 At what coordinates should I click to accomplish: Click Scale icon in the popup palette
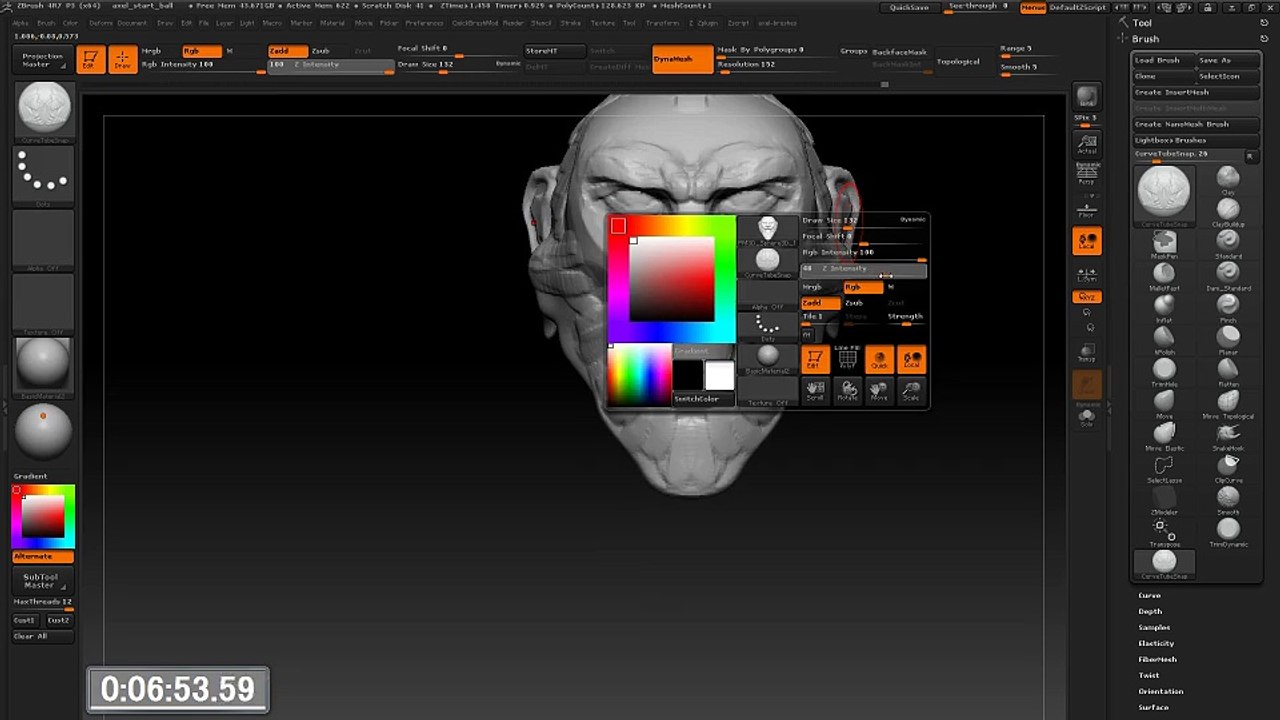click(x=911, y=390)
